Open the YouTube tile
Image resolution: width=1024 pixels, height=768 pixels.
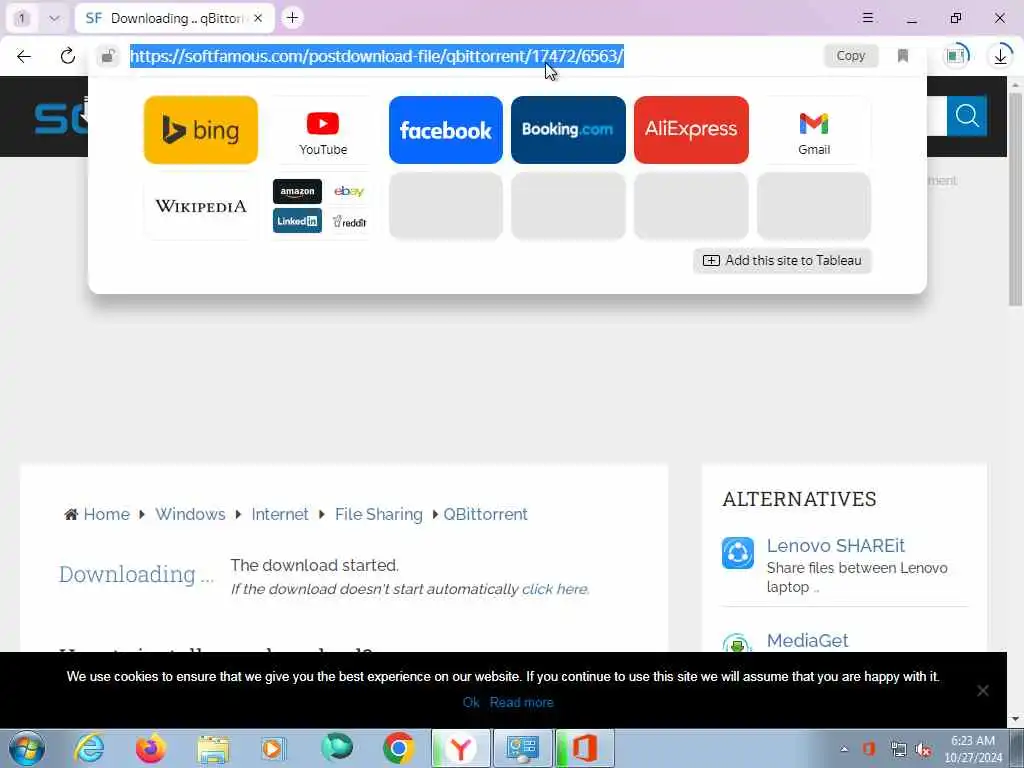tap(323, 130)
